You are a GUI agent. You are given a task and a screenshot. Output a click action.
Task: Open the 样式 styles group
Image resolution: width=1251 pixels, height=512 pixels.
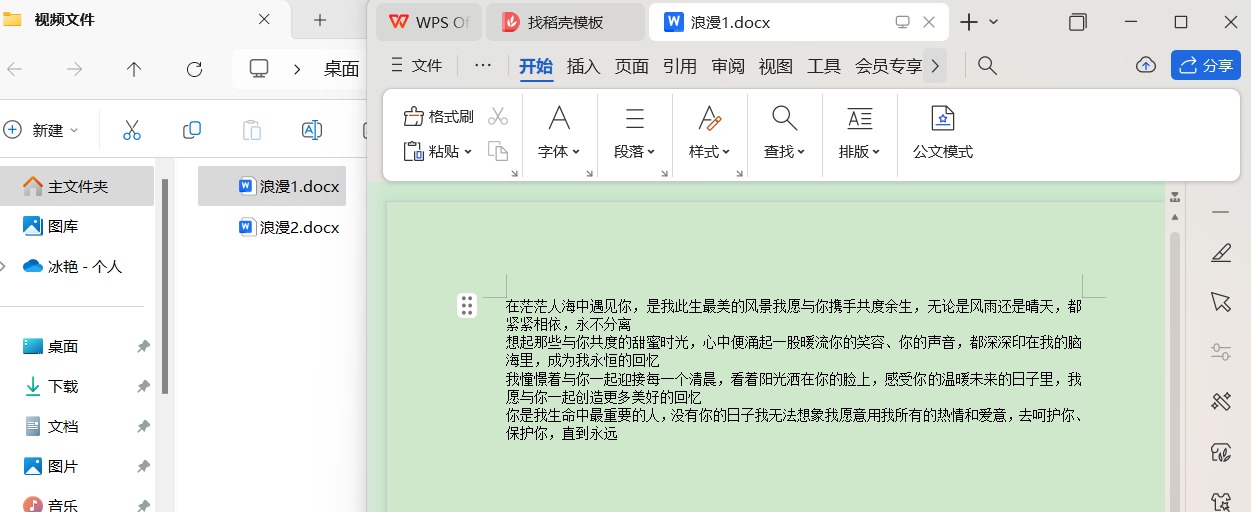709,133
